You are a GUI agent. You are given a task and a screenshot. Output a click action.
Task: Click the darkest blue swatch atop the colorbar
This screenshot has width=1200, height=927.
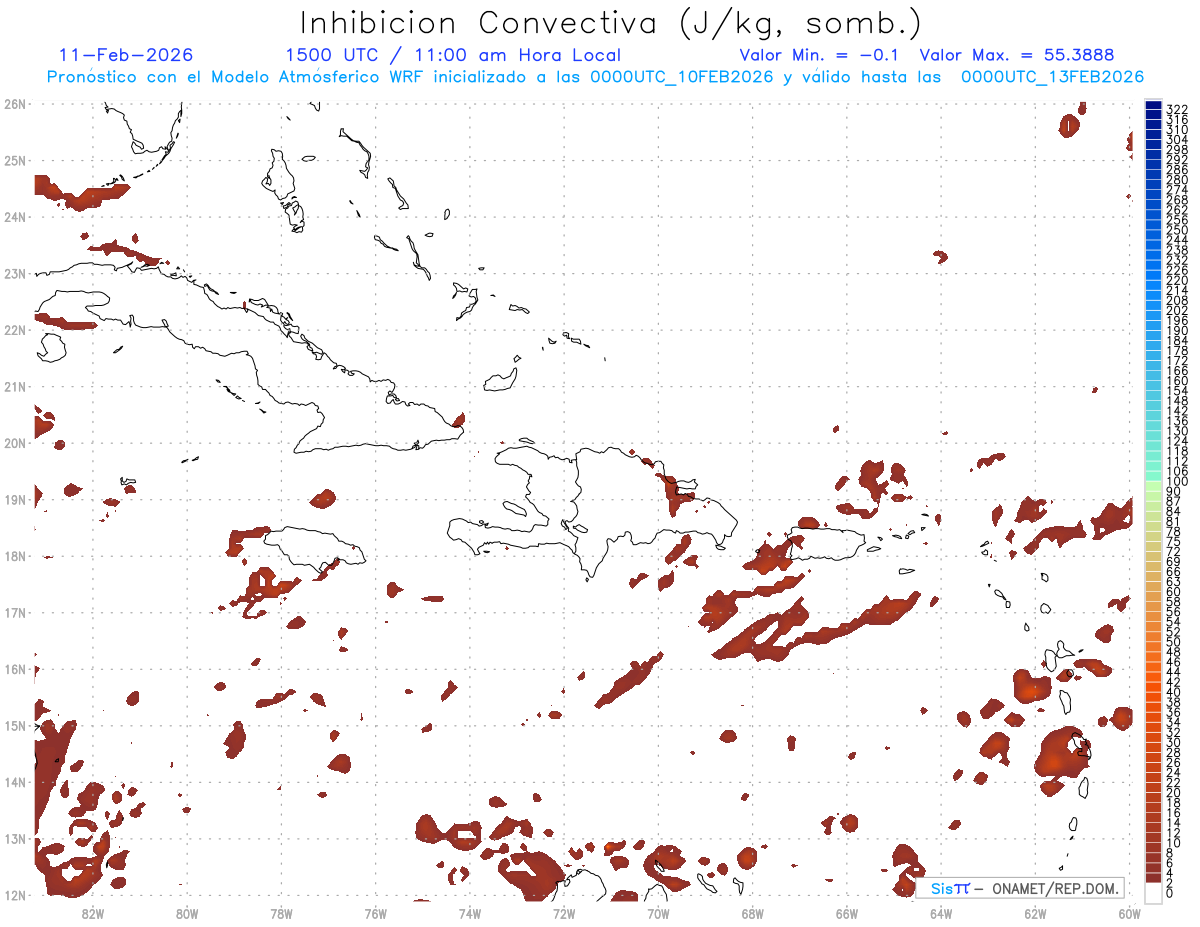[x=1154, y=107]
